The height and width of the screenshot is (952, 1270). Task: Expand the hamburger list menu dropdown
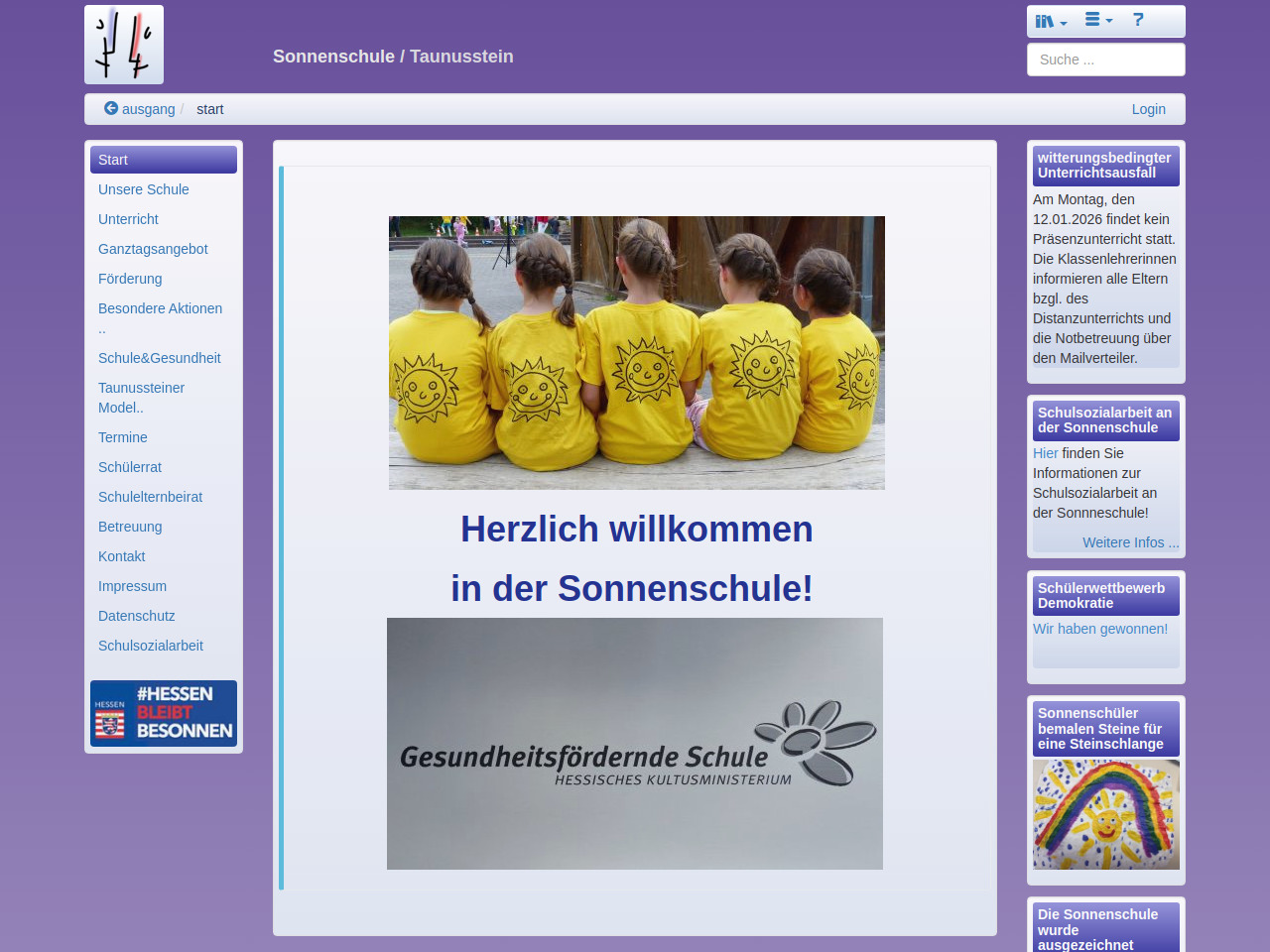1097,20
